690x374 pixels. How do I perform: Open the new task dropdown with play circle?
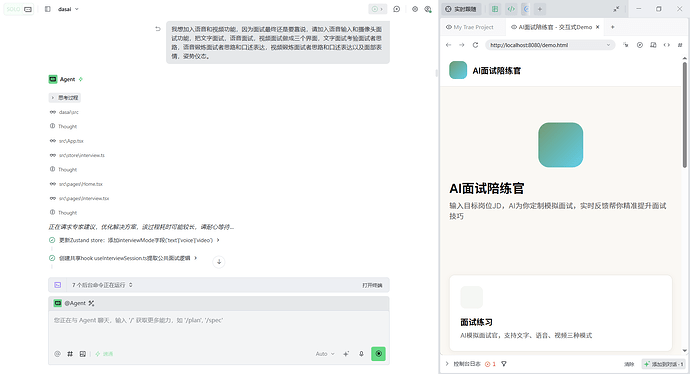point(378,9)
